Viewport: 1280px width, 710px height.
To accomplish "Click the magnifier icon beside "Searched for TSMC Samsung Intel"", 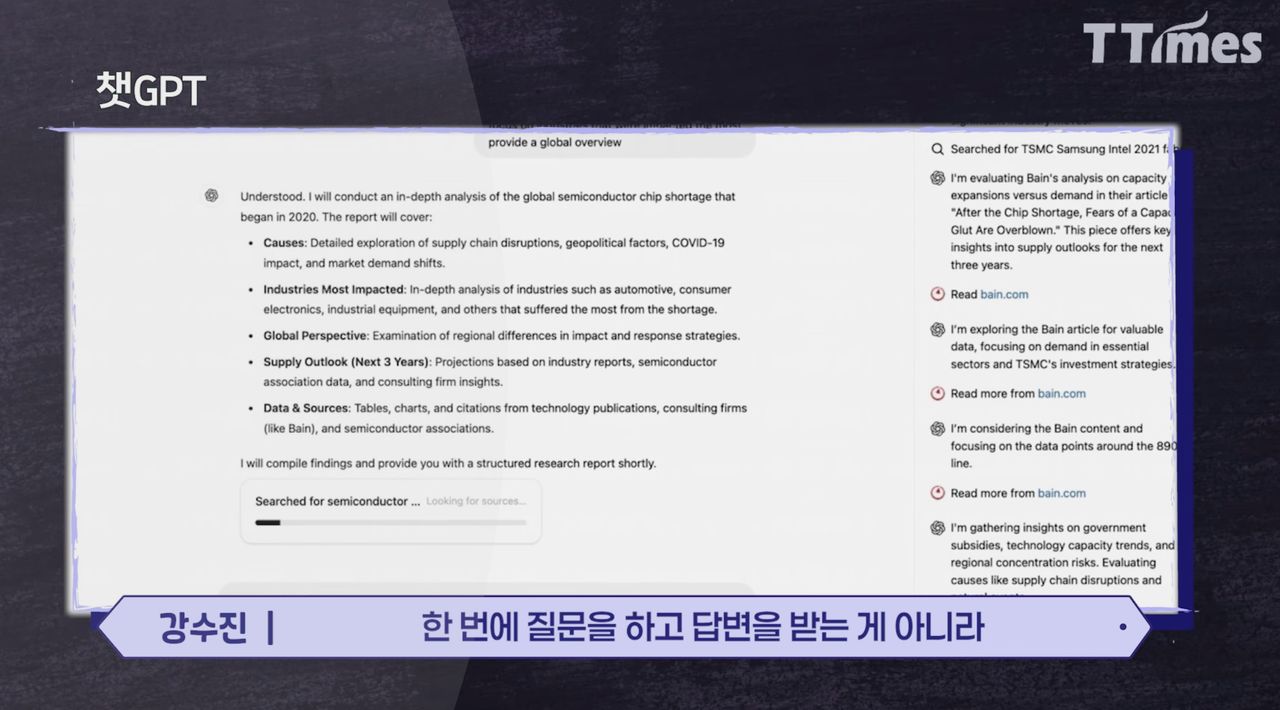I will pos(937,149).
